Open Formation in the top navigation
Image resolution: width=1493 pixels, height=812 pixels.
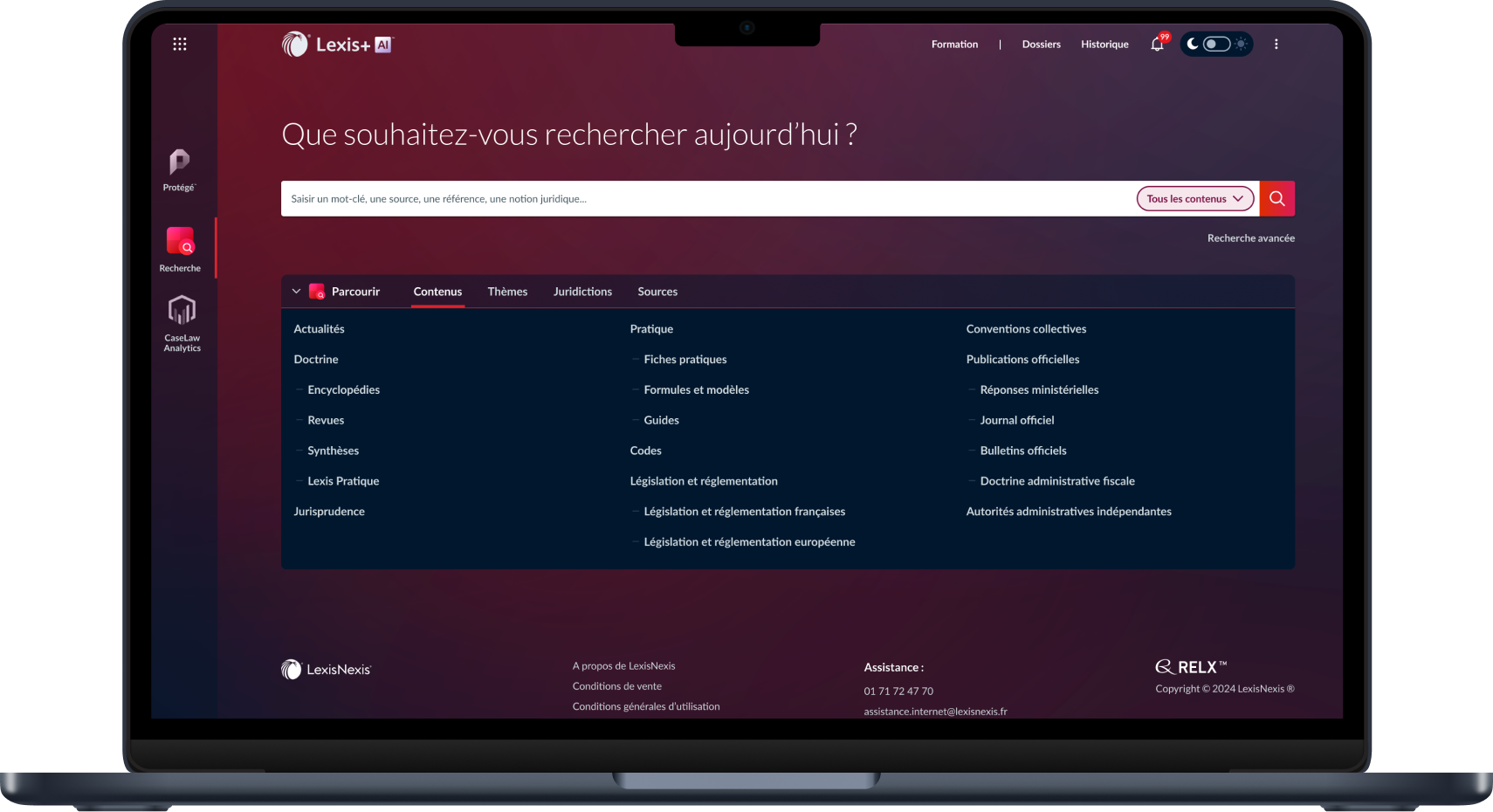tap(954, 44)
